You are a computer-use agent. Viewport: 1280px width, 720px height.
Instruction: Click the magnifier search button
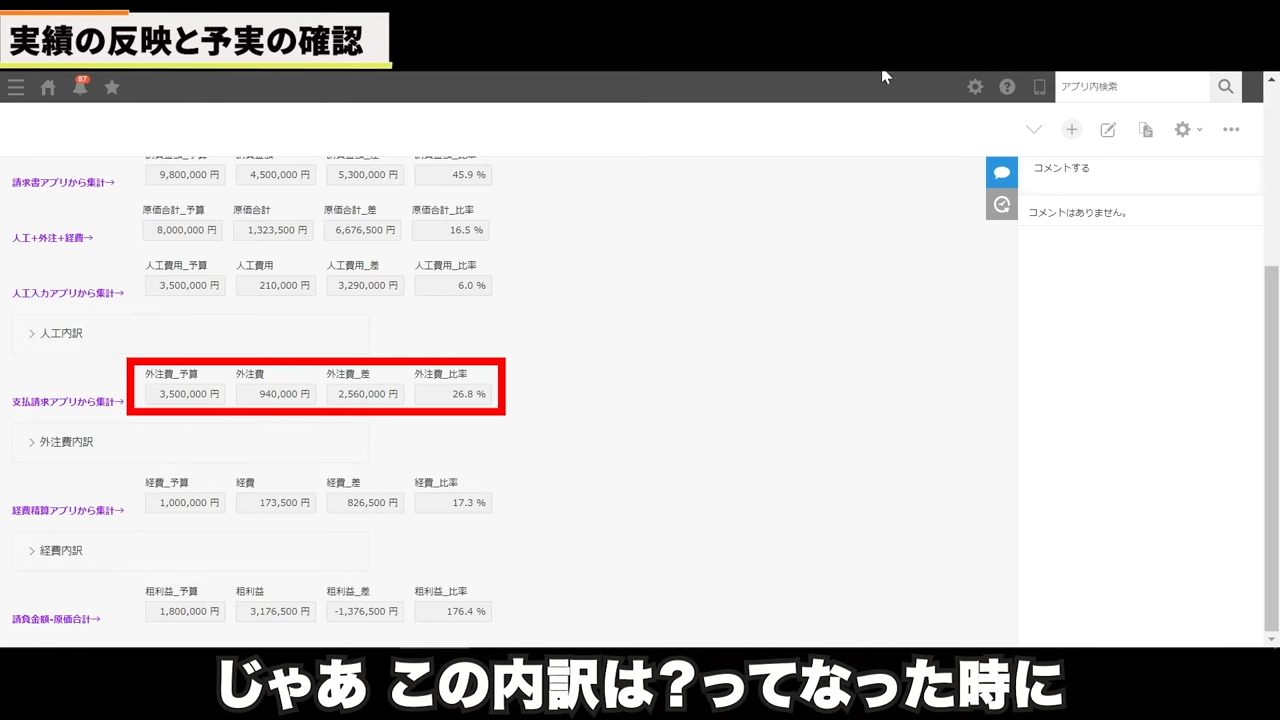1225,87
